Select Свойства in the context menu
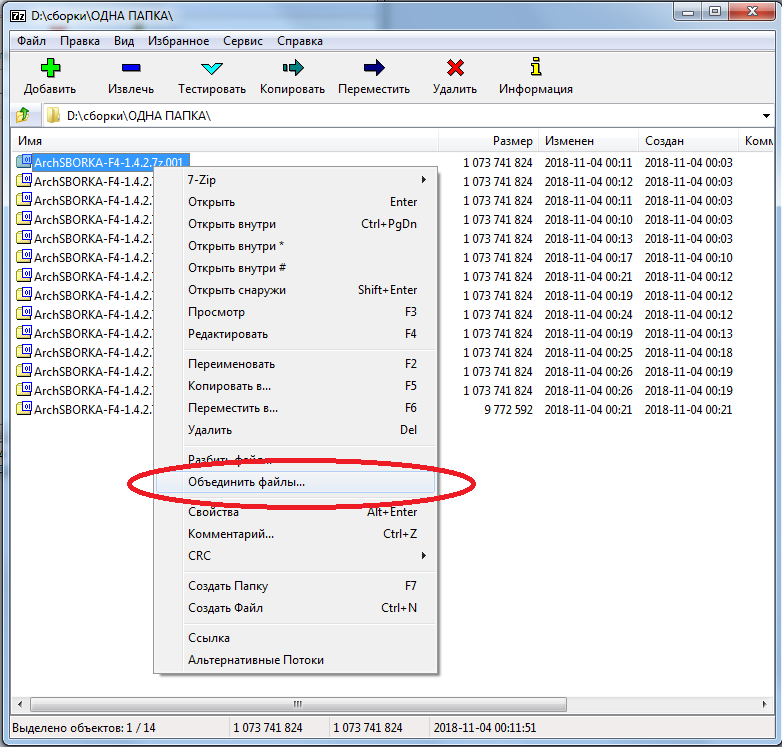782x747 pixels. pyautogui.click(x=213, y=512)
